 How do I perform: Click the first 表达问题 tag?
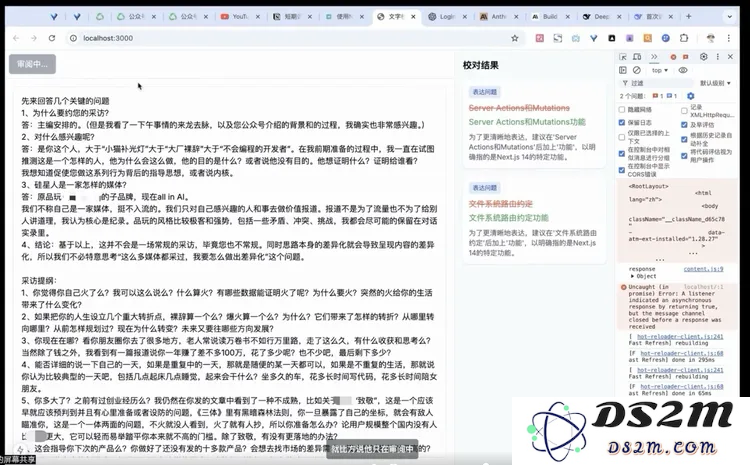pos(485,92)
